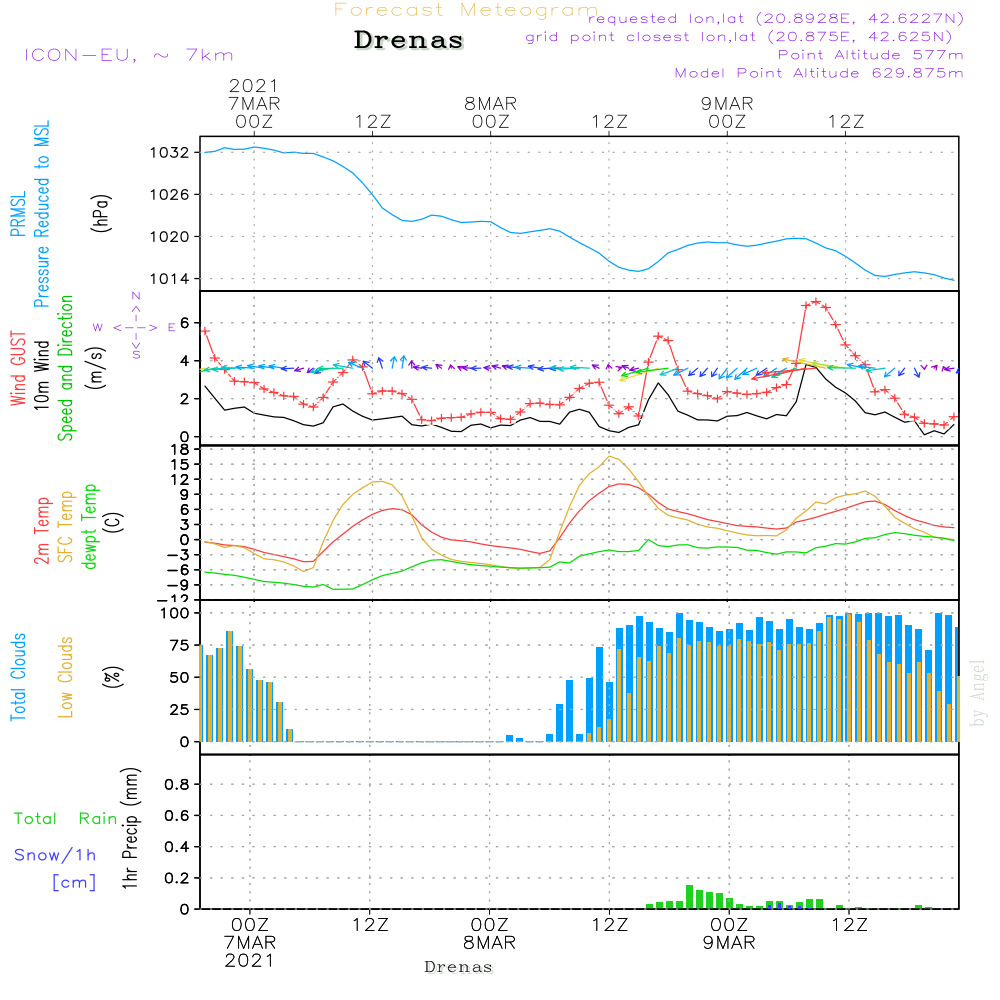Click the surface temperature peak on 8 March
Image resolution: width=1000 pixels, height=1000 pixels.
coord(610,457)
